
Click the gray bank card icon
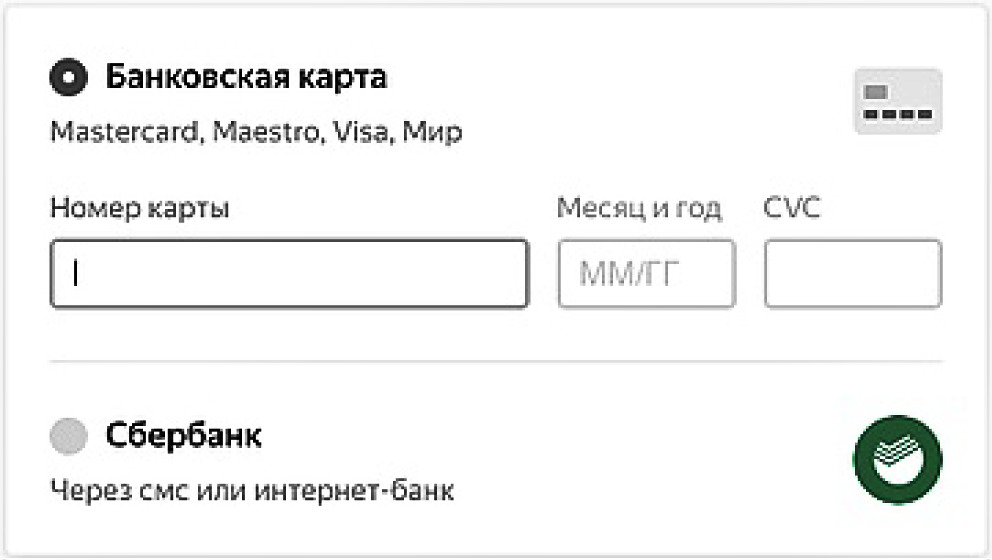coord(897,101)
